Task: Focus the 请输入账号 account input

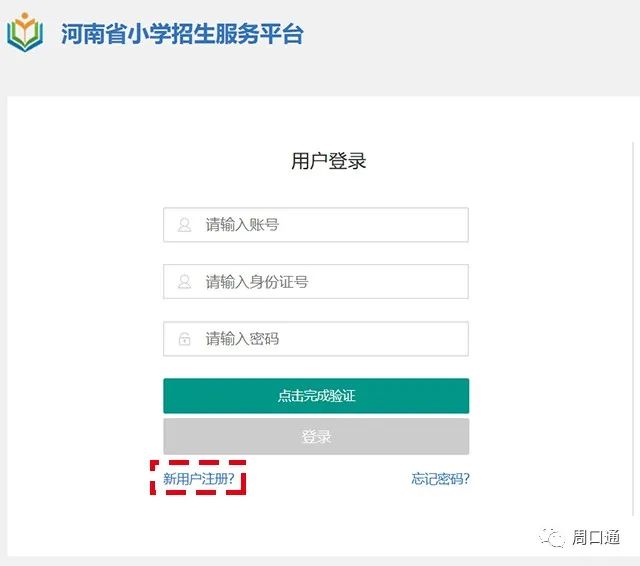Action: pos(330,225)
